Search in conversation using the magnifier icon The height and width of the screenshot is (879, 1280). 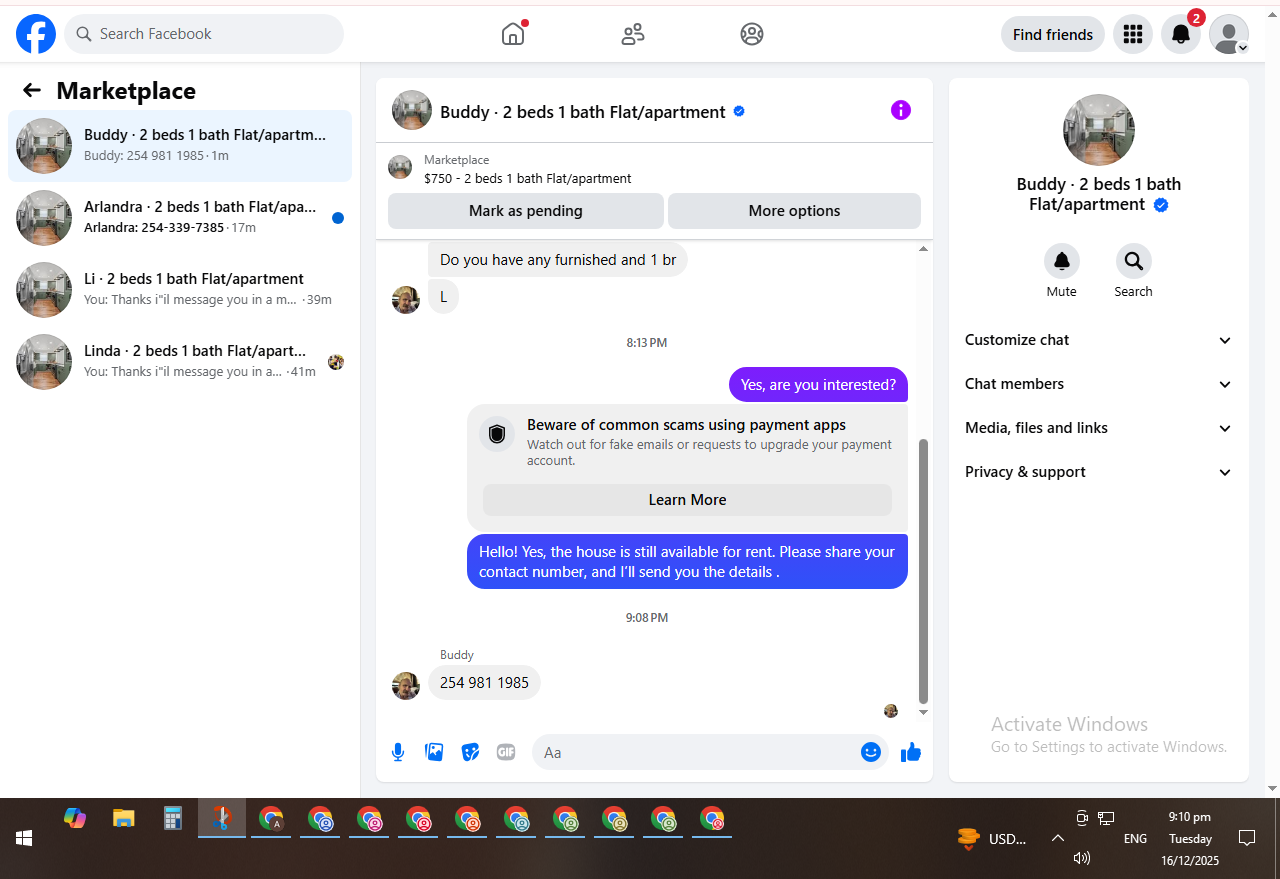click(x=1134, y=262)
